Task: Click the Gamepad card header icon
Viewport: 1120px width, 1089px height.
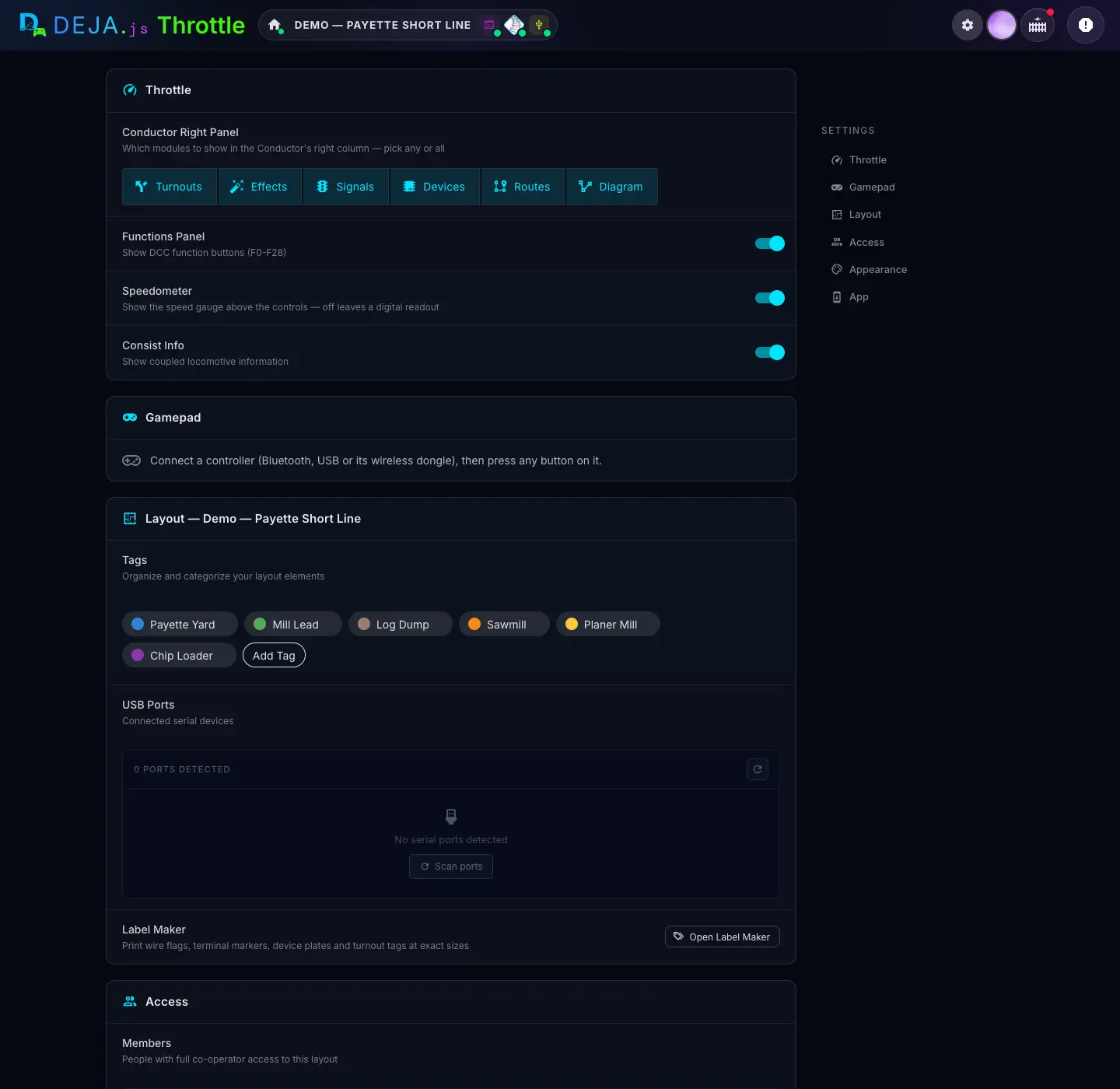Action: [x=130, y=418]
